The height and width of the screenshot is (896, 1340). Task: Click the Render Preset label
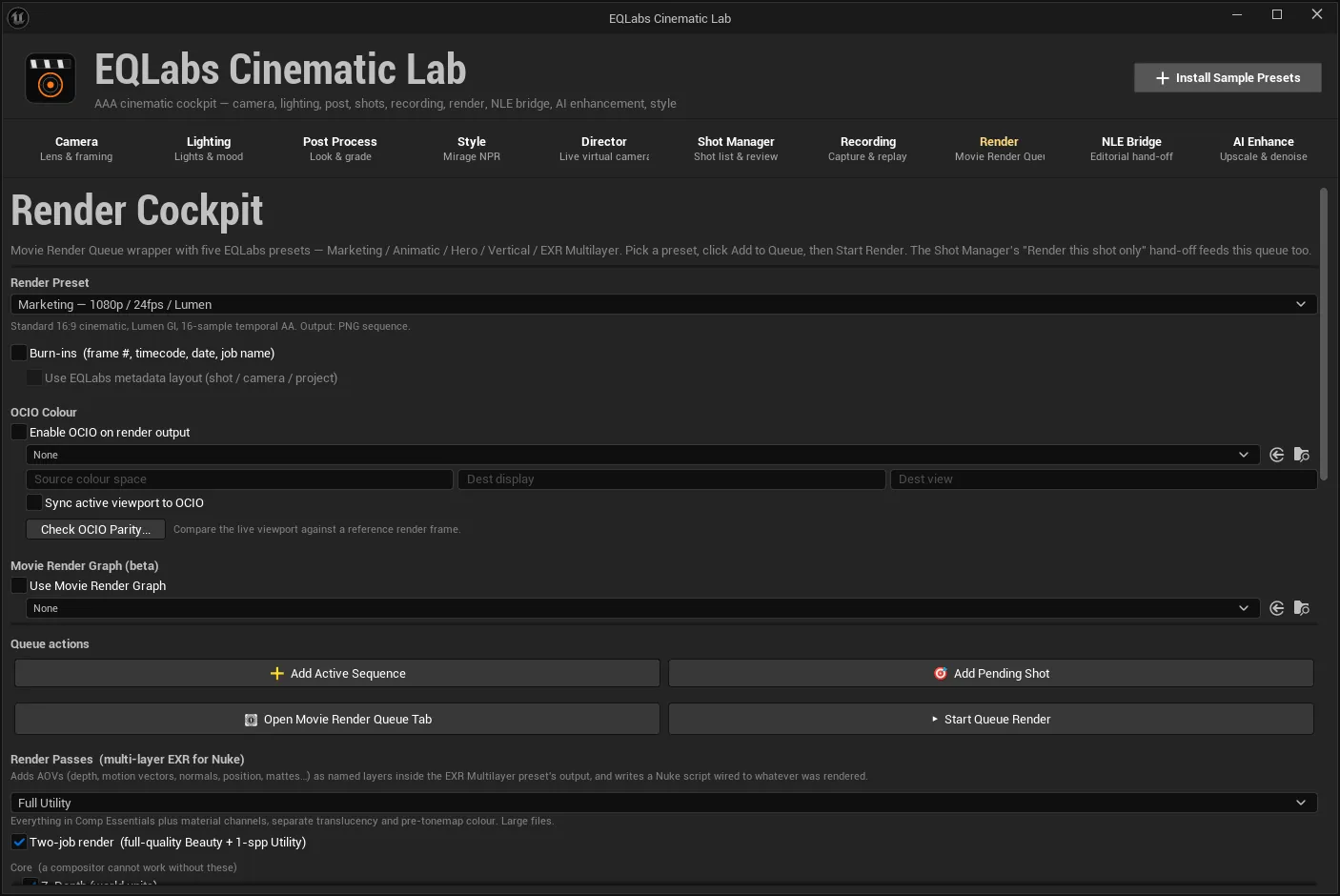click(50, 282)
